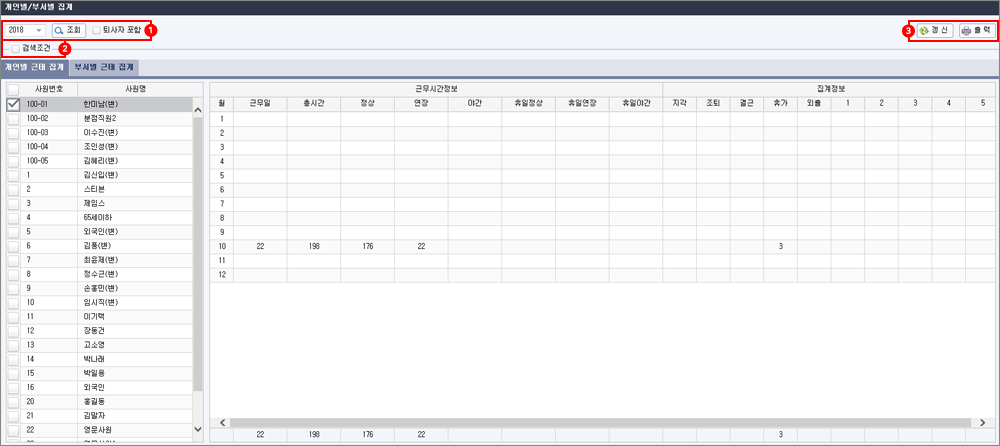
Task: Toggle the 퇴사자 포함 checkbox
Action: [96, 31]
